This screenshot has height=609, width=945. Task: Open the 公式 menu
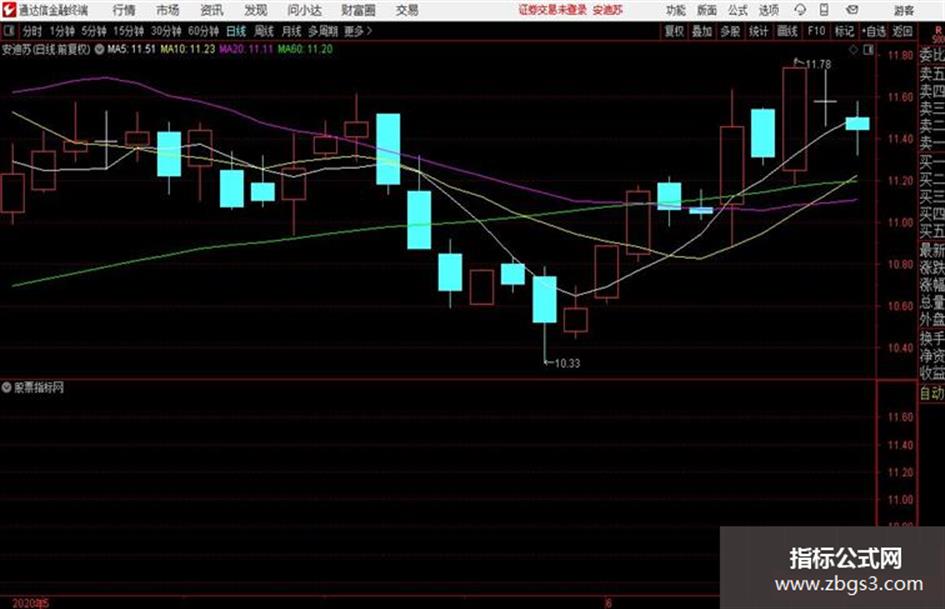[738, 10]
